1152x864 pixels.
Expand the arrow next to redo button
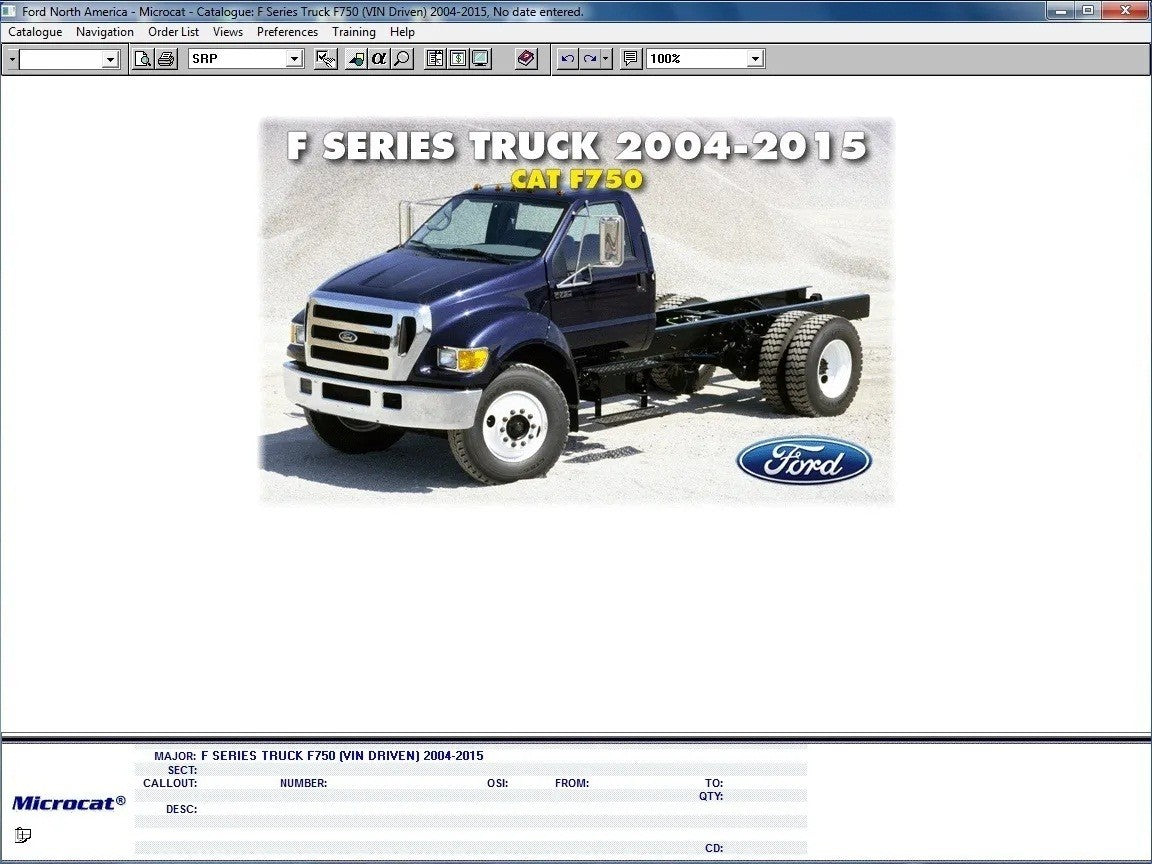[x=606, y=59]
